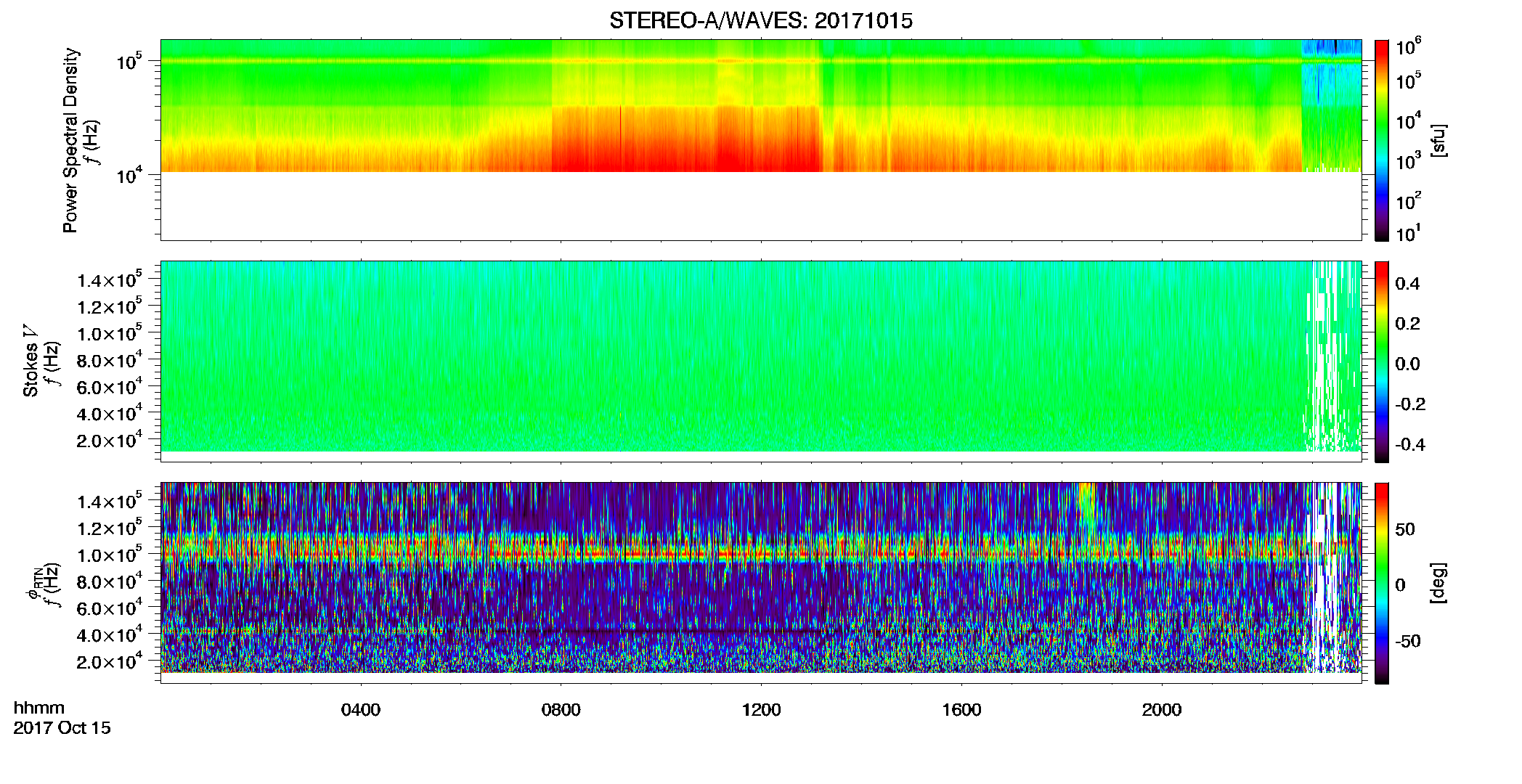Click the [deg] colorbar unit label
Viewport: 1522px width, 784px height.
[1438, 583]
